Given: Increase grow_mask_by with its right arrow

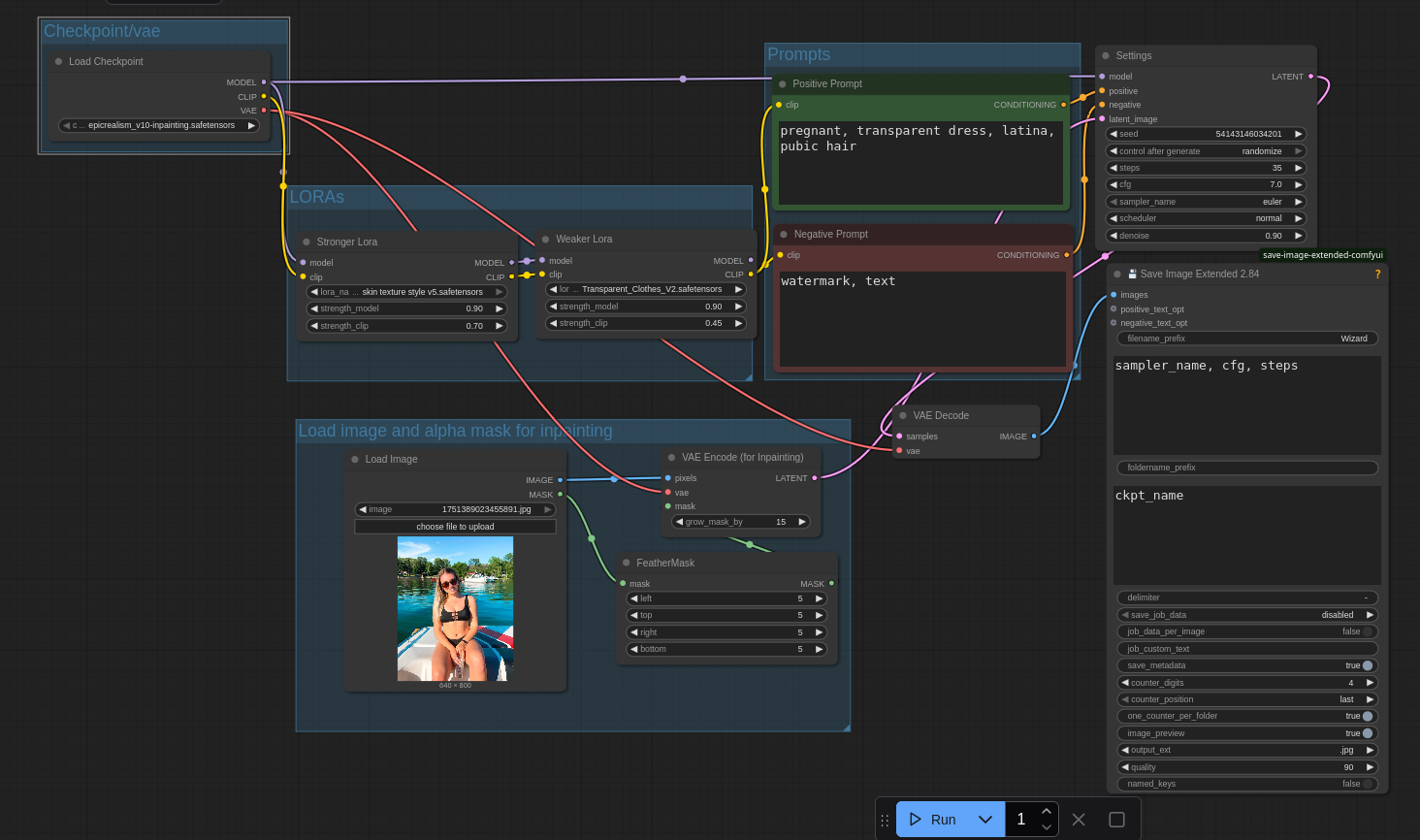Looking at the screenshot, I should [802, 522].
